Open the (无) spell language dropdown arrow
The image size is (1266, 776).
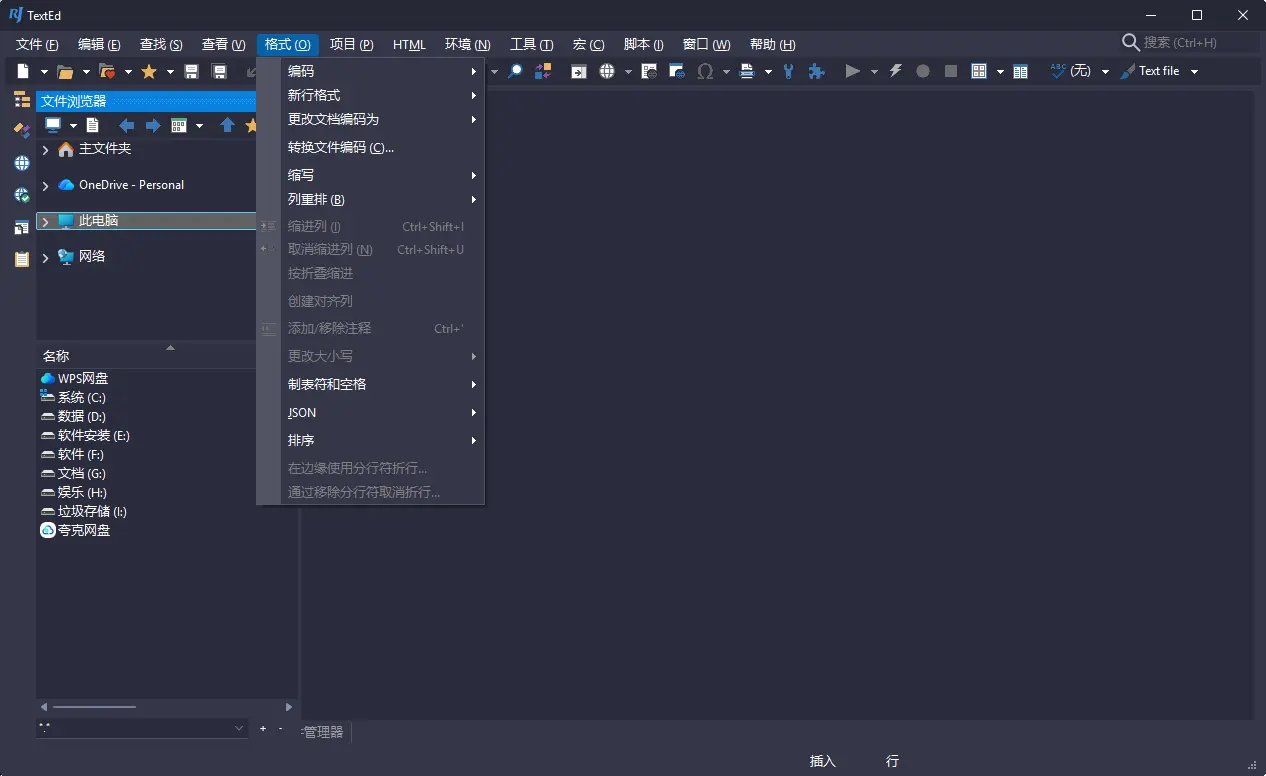(x=1105, y=71)
